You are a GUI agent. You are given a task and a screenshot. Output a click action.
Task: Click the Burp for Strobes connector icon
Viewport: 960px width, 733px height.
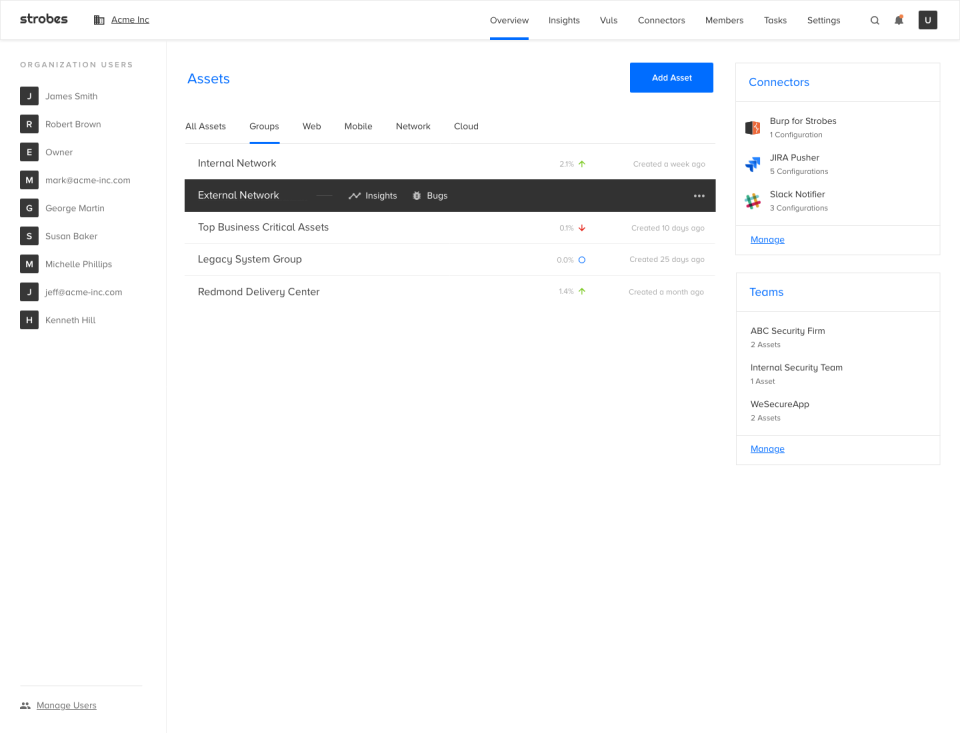coord(752,127)
